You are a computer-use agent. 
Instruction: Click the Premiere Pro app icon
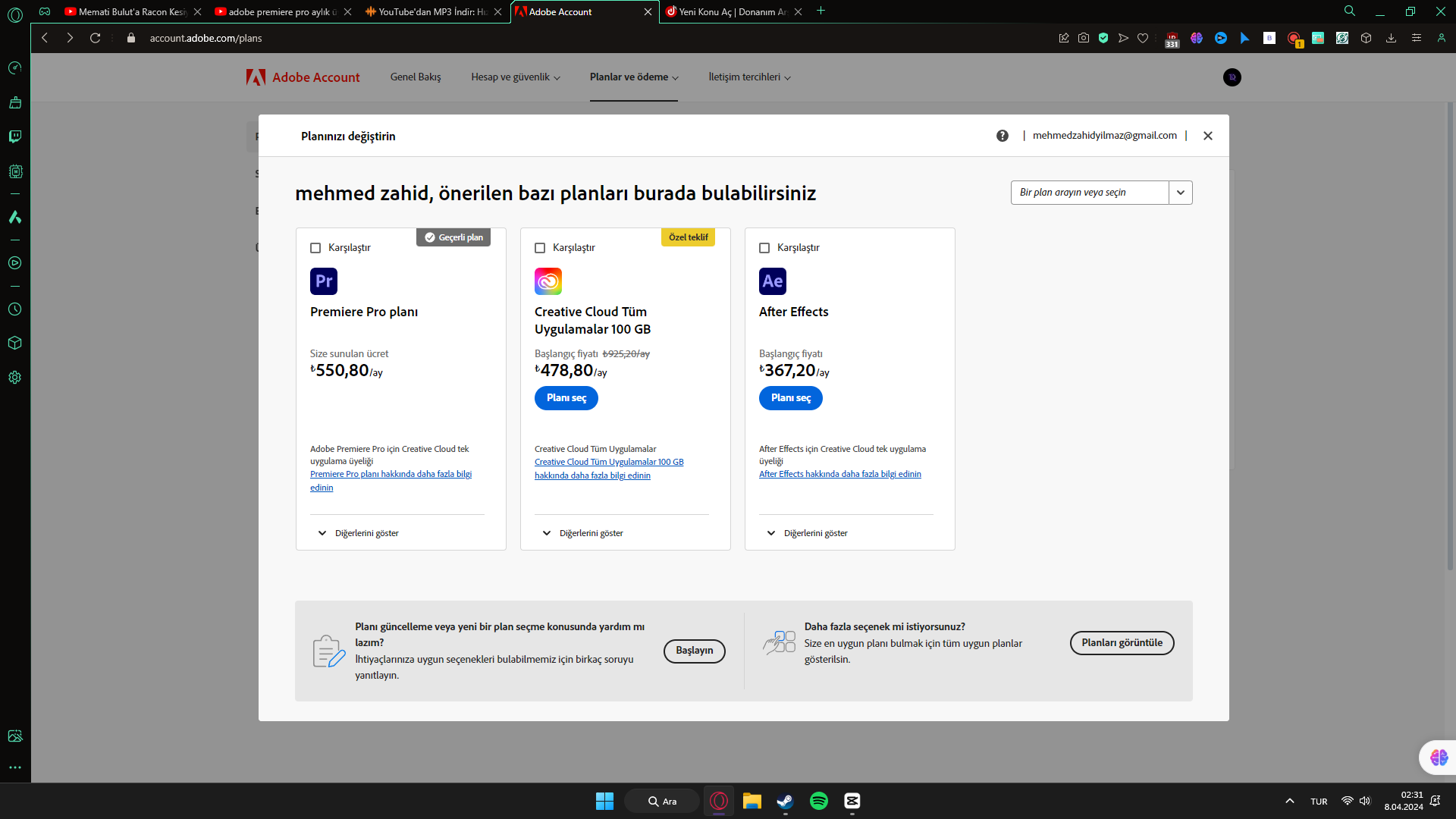point(323,281)
